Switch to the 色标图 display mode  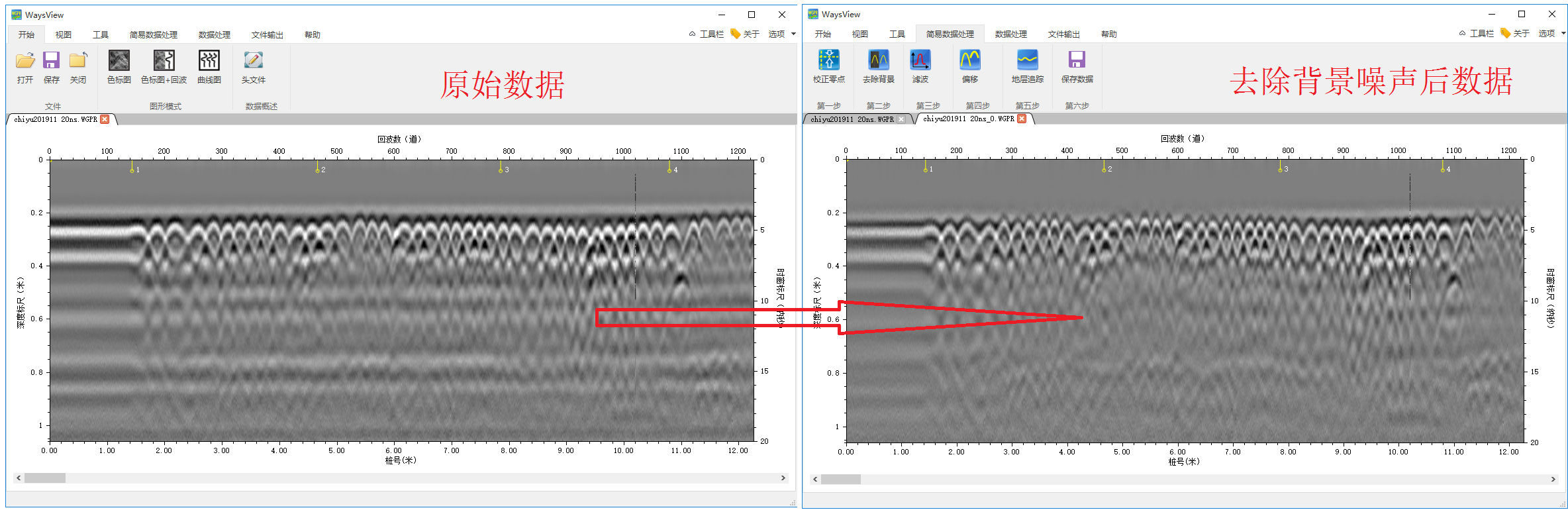click(x=119, y=66)
